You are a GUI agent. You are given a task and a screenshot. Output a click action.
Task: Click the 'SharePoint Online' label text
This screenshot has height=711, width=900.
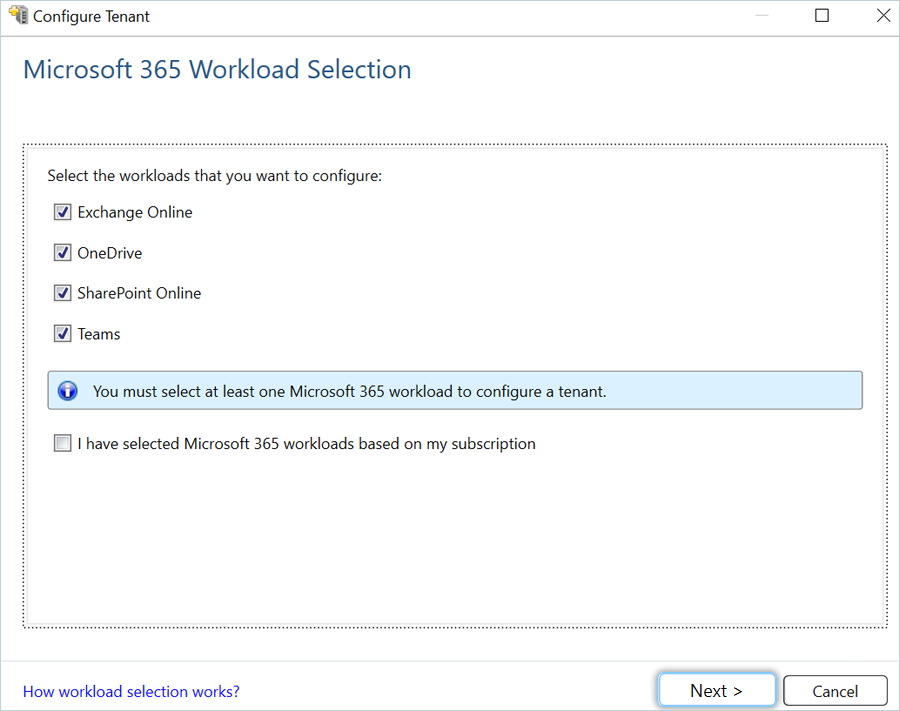[139, 293]
